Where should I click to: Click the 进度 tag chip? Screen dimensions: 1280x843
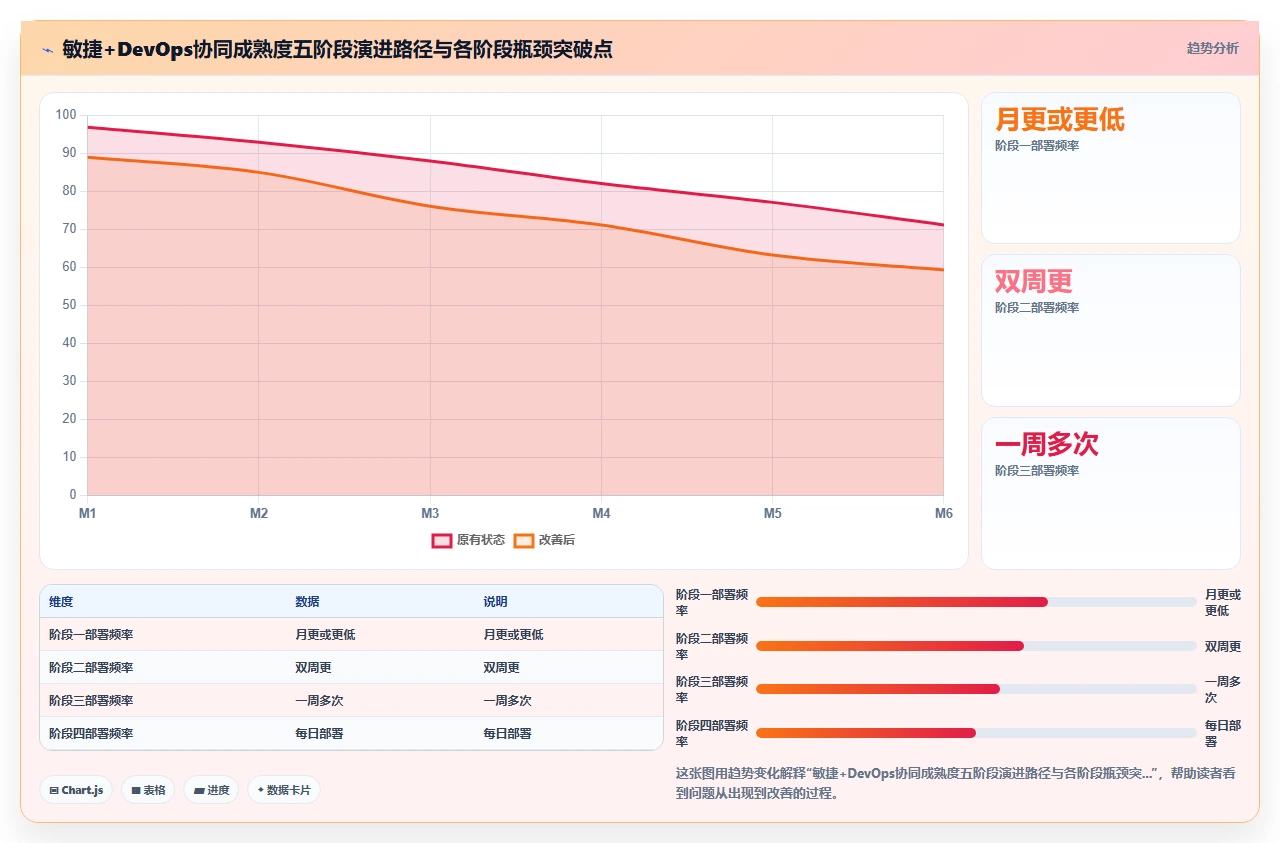point(211,790)
